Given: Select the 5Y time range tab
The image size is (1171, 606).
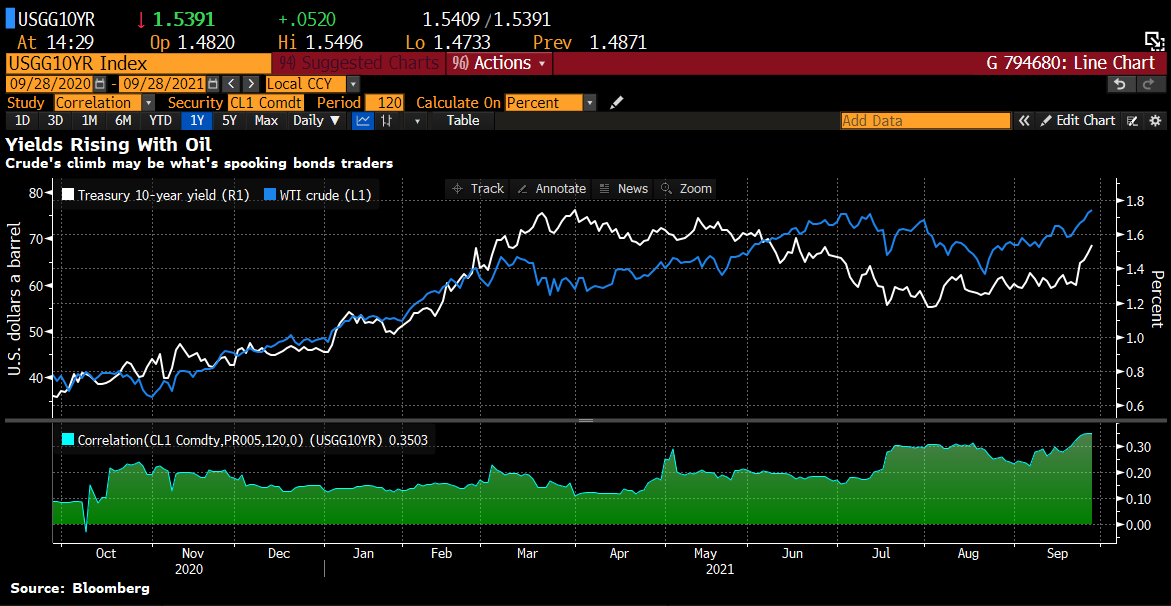Looking at the screenshot, I should (x=229, y=121).
